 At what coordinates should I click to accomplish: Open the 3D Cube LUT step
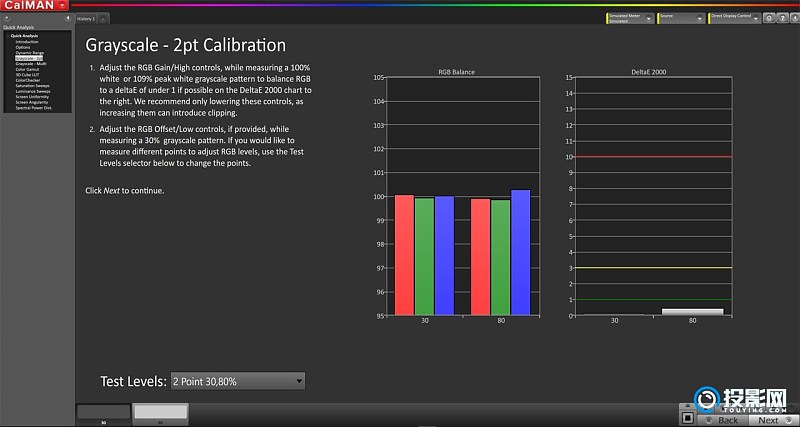click(26, 74)
